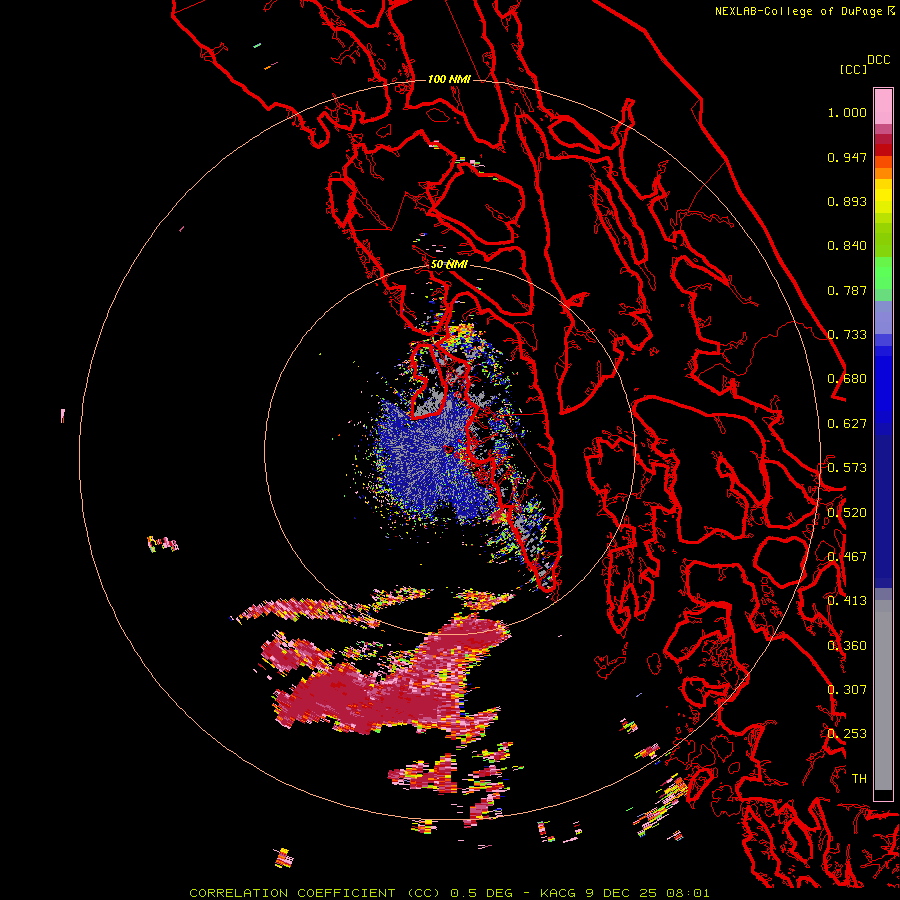Click the 0.893 value on the color scale

(x=847, y=201)
